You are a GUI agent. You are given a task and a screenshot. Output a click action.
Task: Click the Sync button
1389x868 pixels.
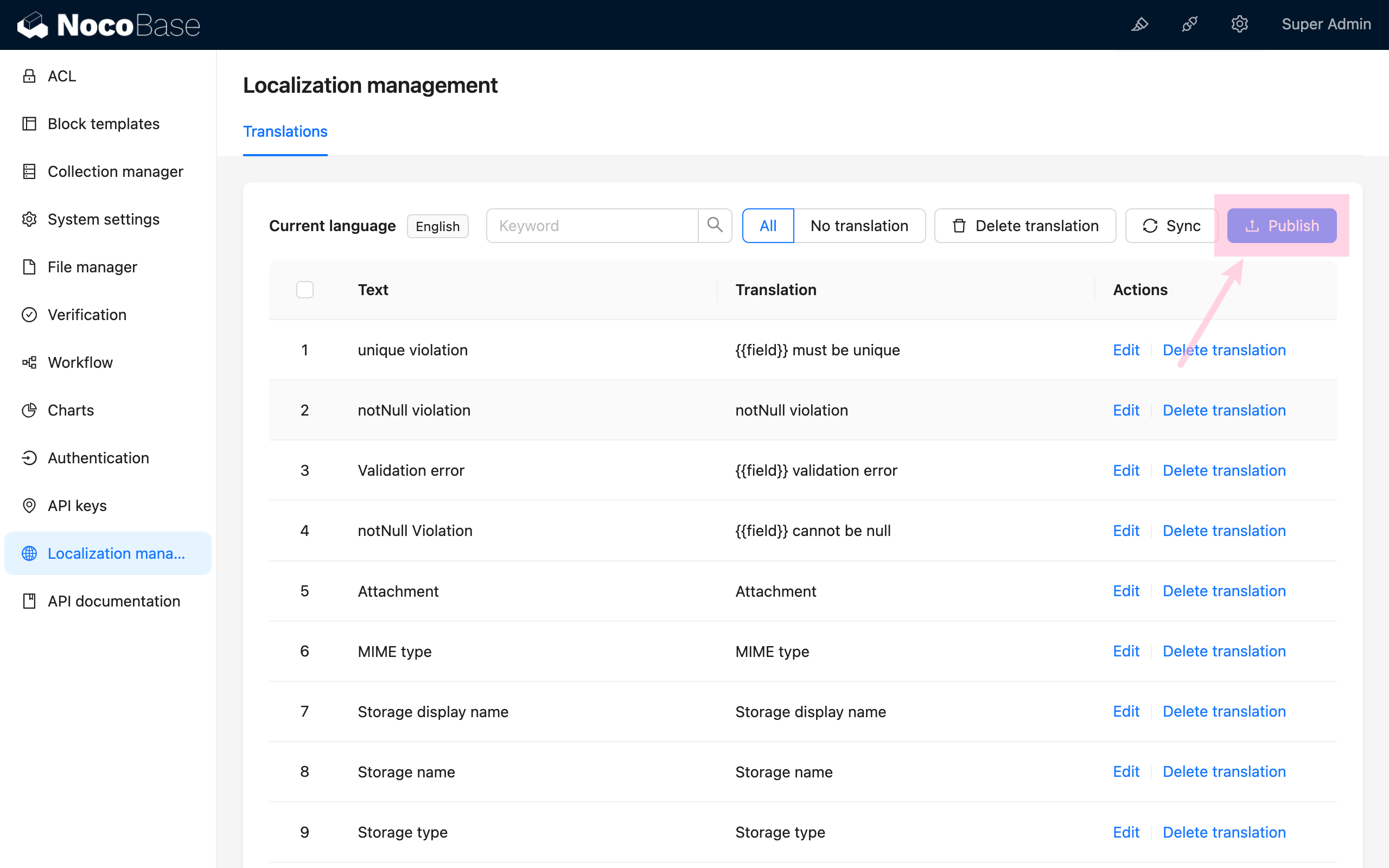[1171, 226]
